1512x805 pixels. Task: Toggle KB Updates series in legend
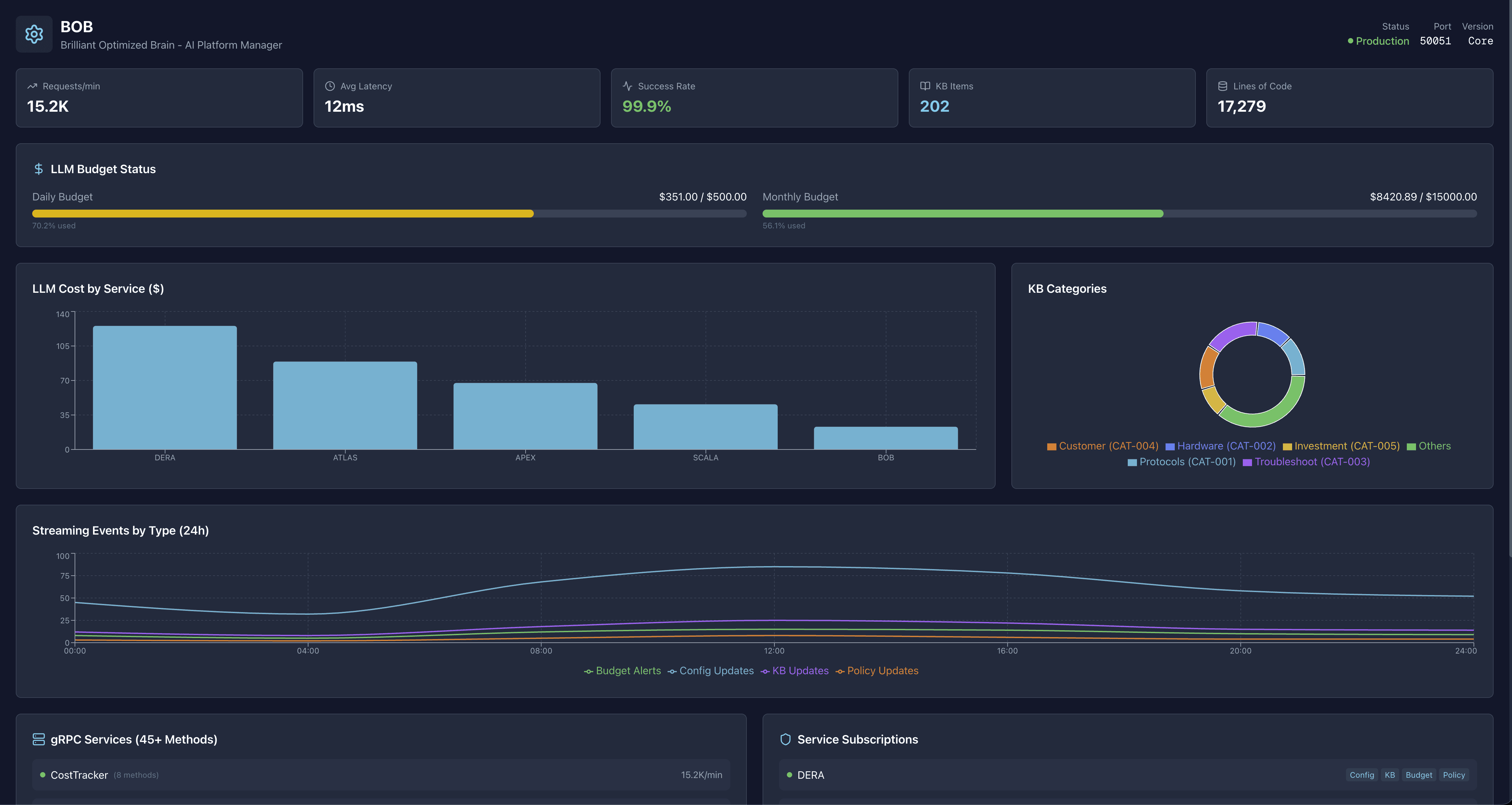pos(795,671)
